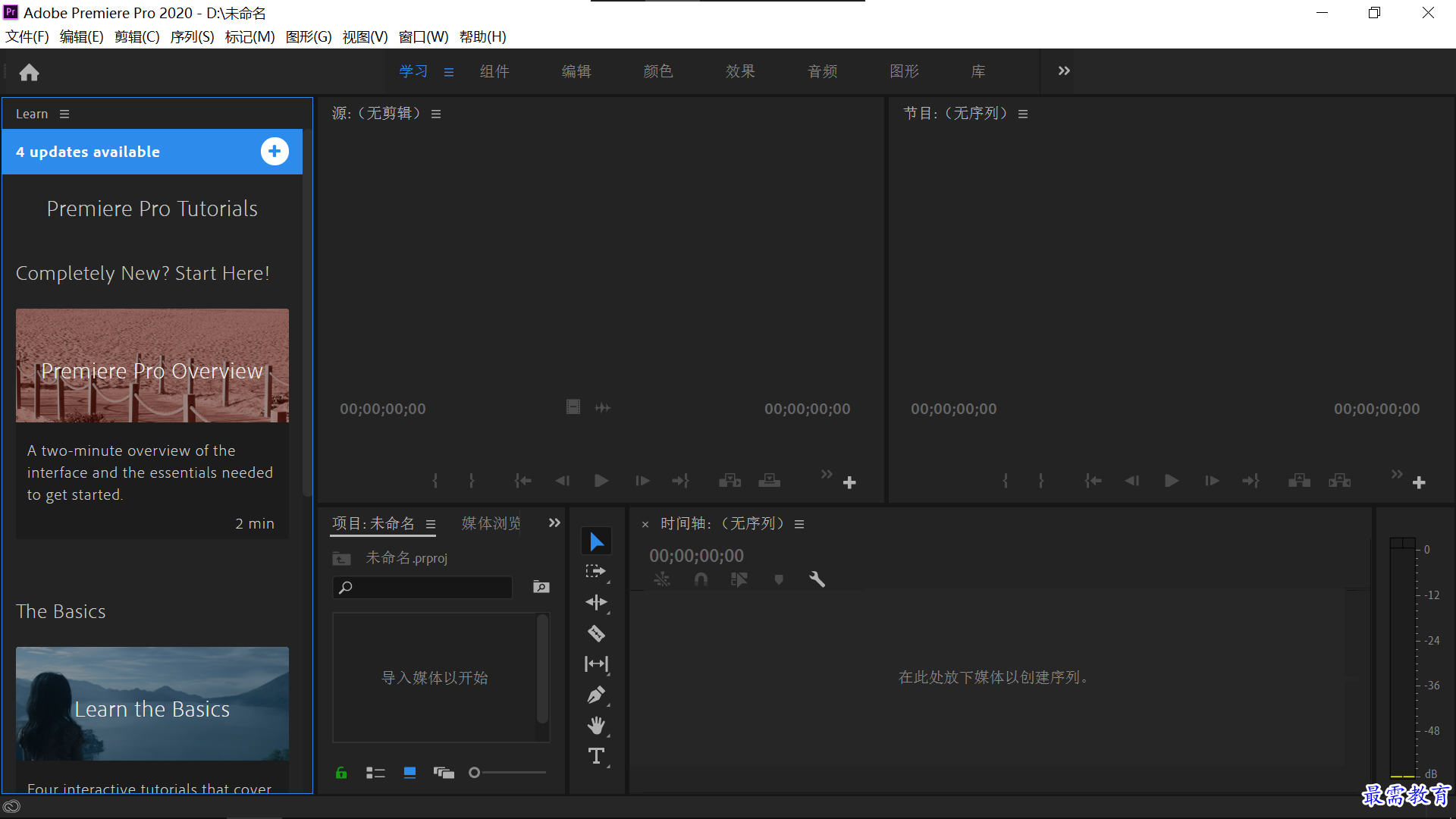Screen dimensions: 1456x819
Task: Open 窗口(W) menu
Action: point(423,36)
